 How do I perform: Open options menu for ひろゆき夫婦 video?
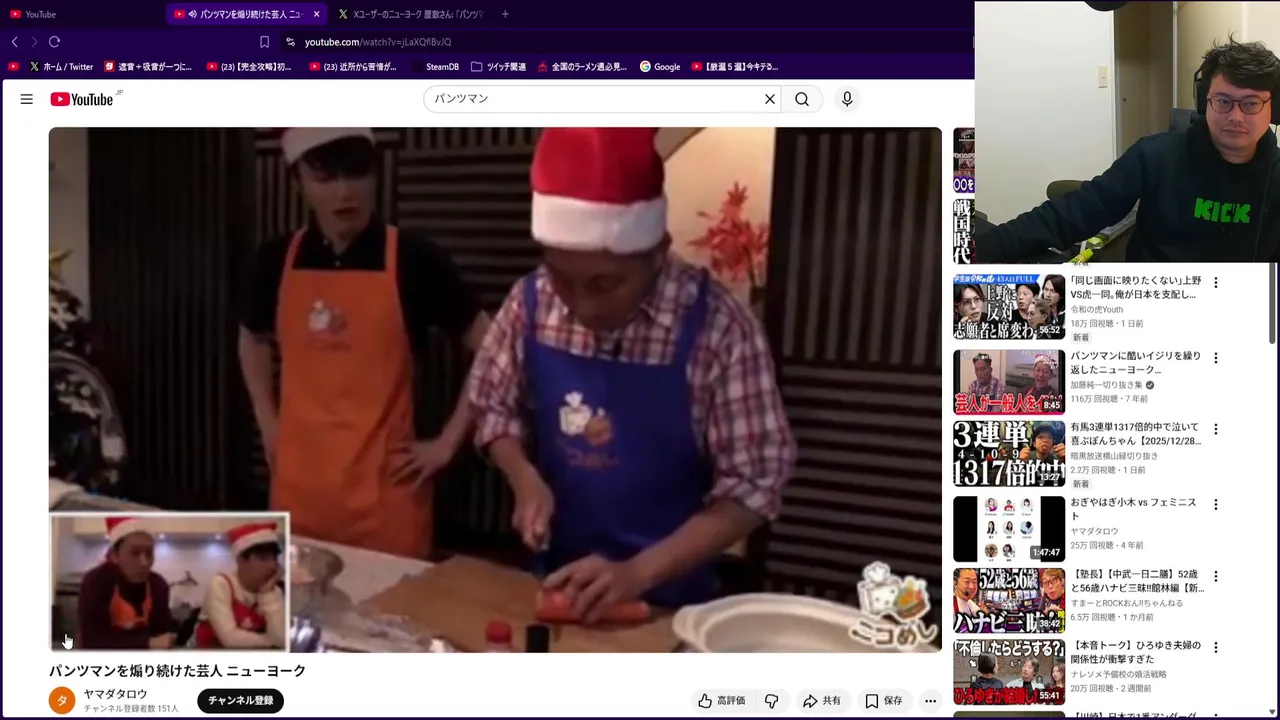tap(1216, 647)
